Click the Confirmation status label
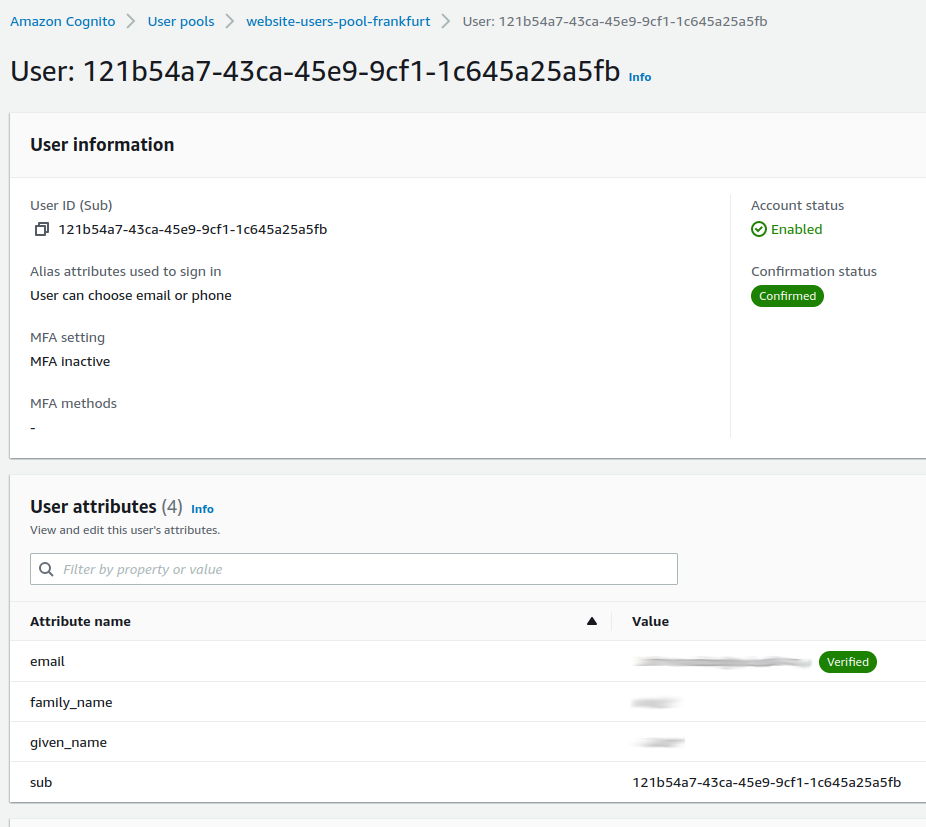926x827 pixels. click(x=814, y=271)
